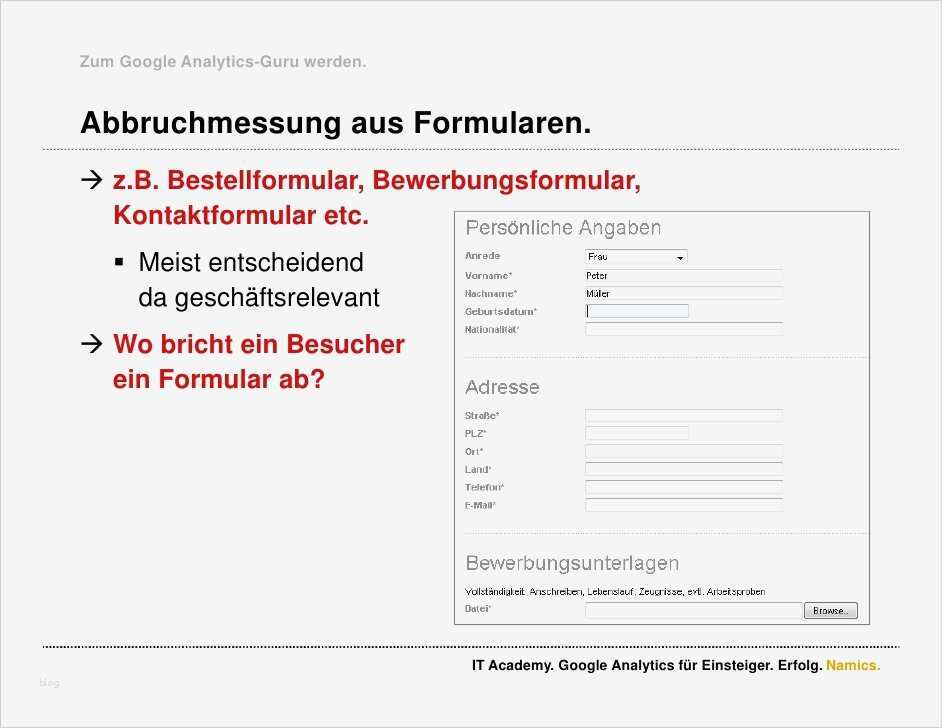The width and height of the screenshot is (942, 728).
Task: Click the Nationalität input field
Action: pos(683,329)
